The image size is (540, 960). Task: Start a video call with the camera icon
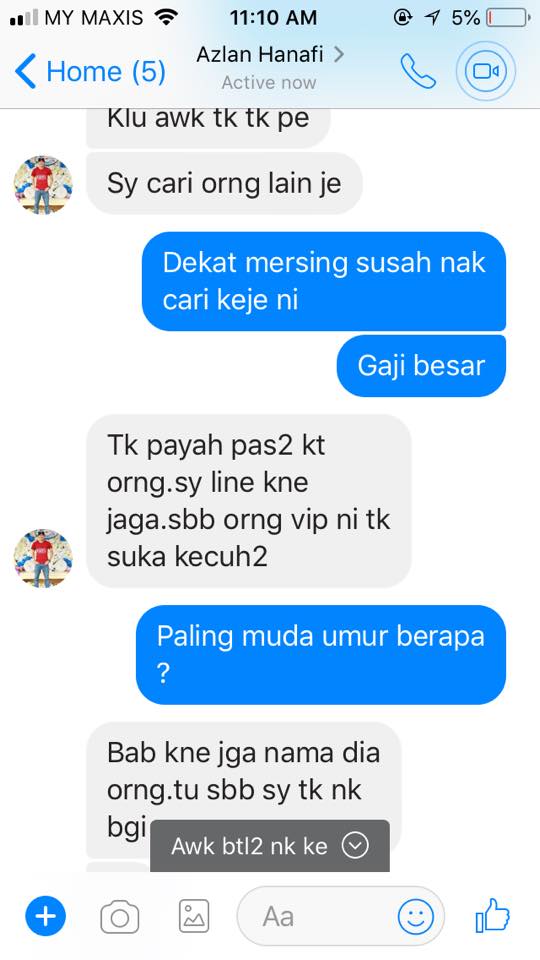(486, 72)
